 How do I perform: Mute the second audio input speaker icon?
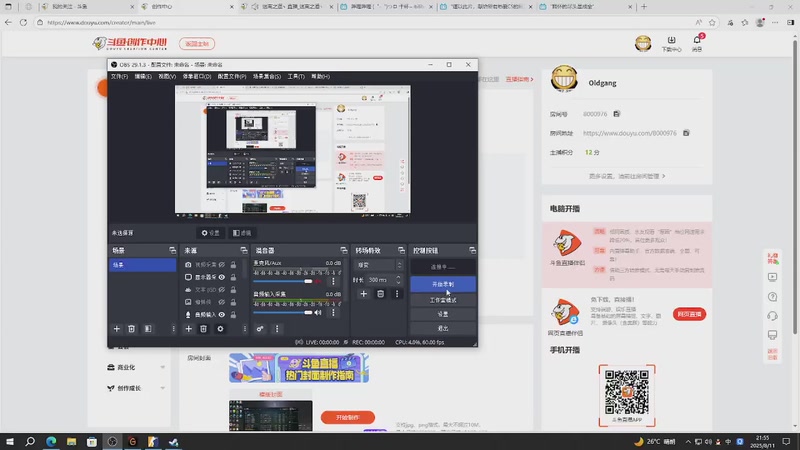click(x=318, y=313)
